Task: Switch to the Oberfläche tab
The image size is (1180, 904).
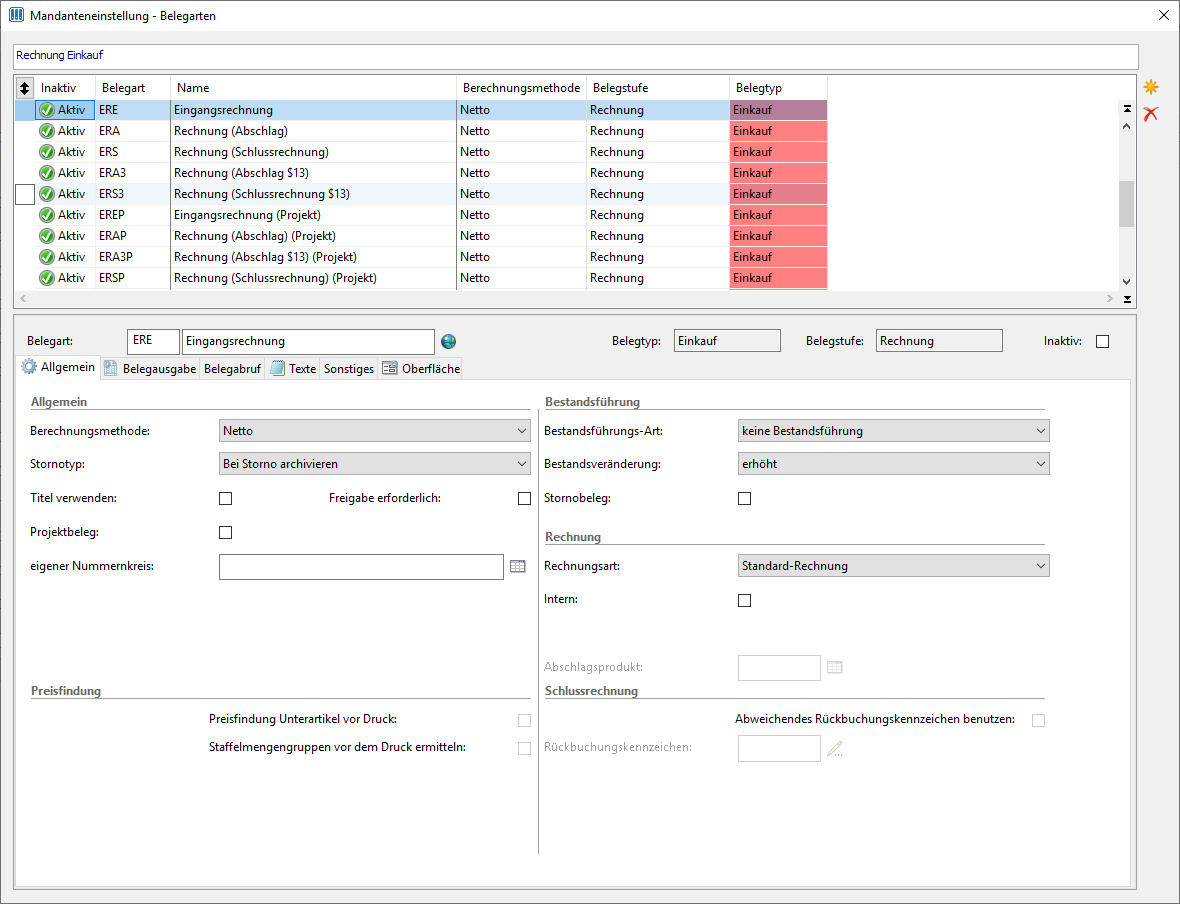Action: click(x=421, y=369)
